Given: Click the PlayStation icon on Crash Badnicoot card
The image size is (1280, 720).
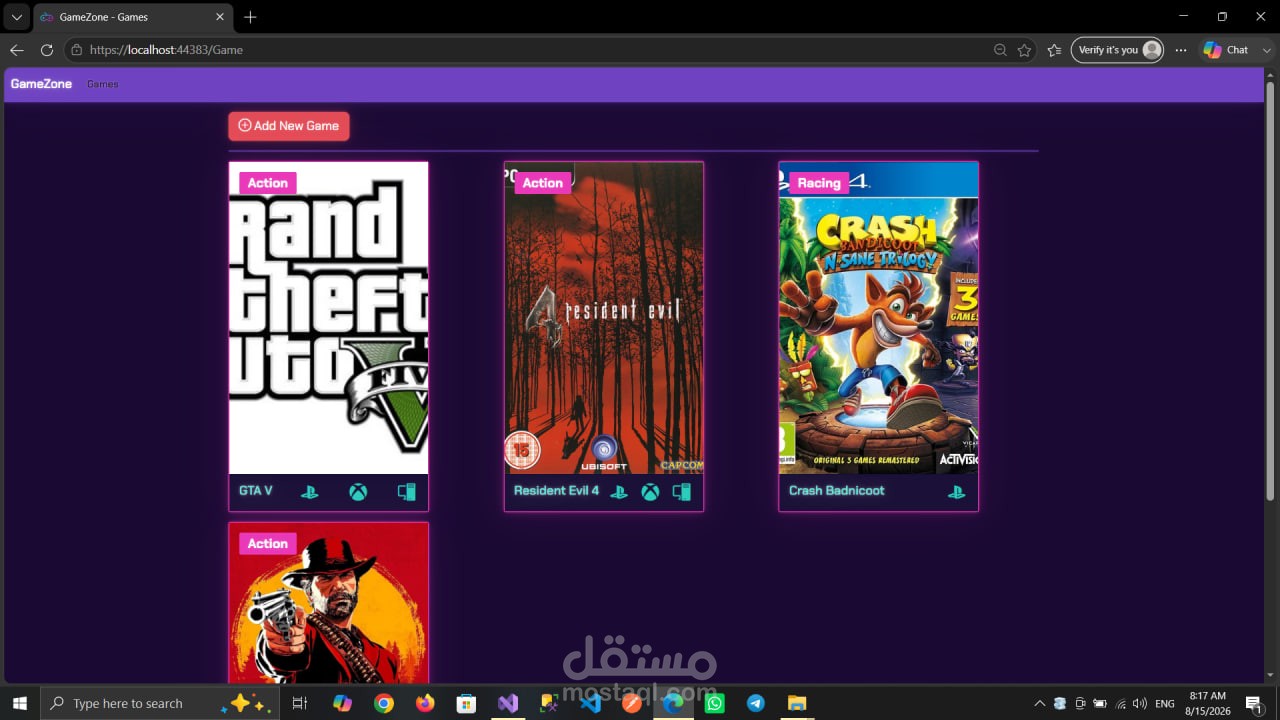Looking at the screenshot, I should (957, 492).
